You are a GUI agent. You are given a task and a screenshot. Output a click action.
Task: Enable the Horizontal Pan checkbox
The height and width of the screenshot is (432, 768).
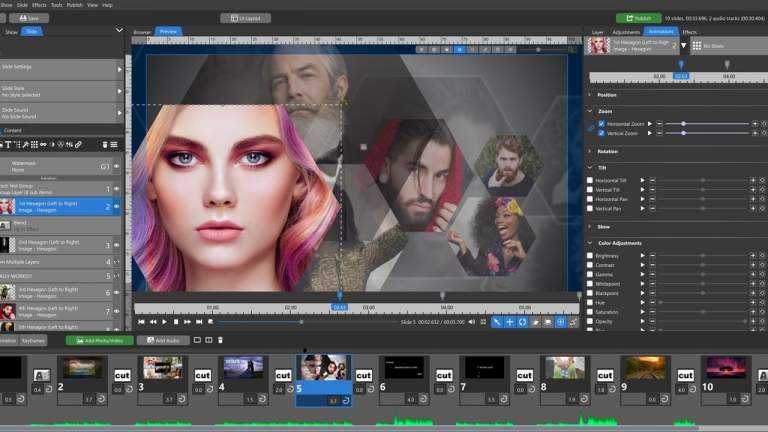[590, 199]
